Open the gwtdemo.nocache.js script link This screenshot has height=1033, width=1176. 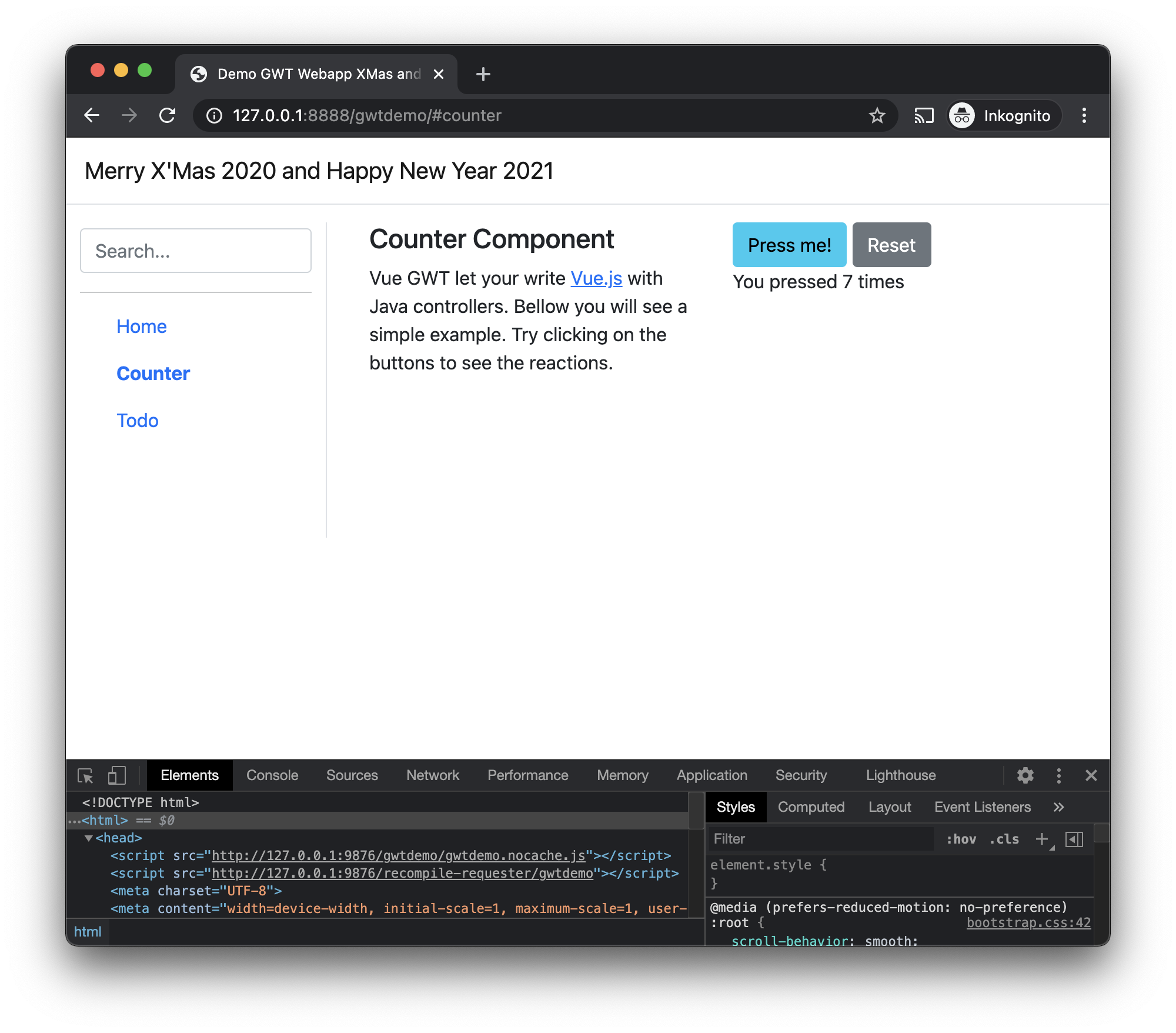[x=399, y=855]
